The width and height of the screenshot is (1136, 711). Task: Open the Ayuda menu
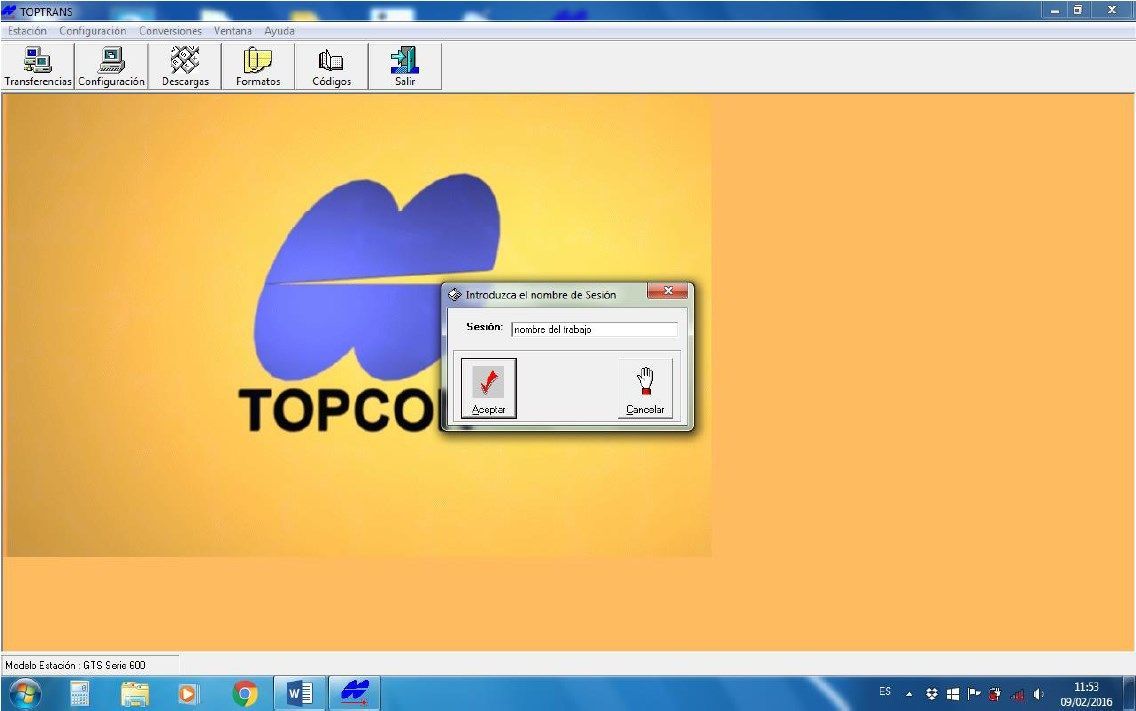pyautogui.click(x=279, y=31)
